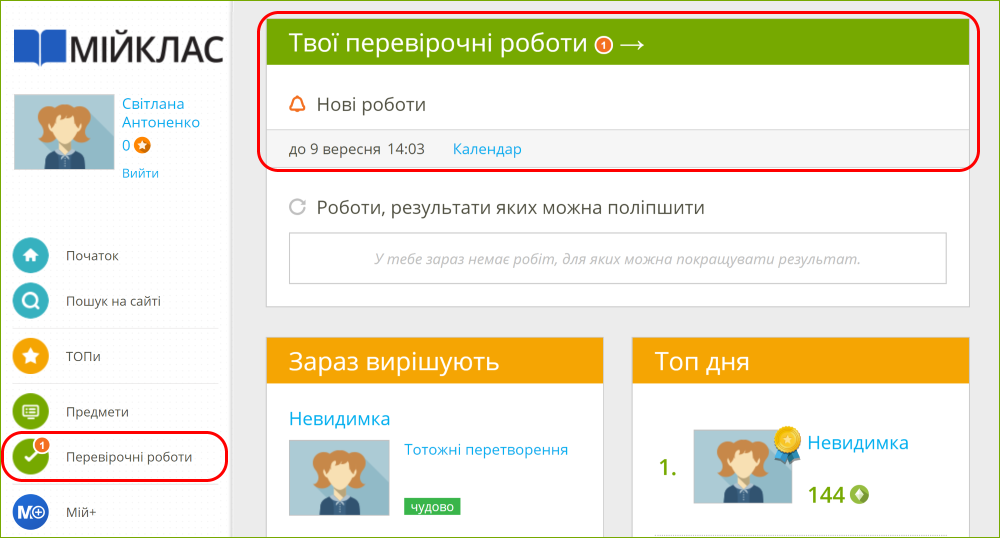
Task: Click Світлана Антоненко profile name
Action: pyautogui.click(x=160, y=113)
